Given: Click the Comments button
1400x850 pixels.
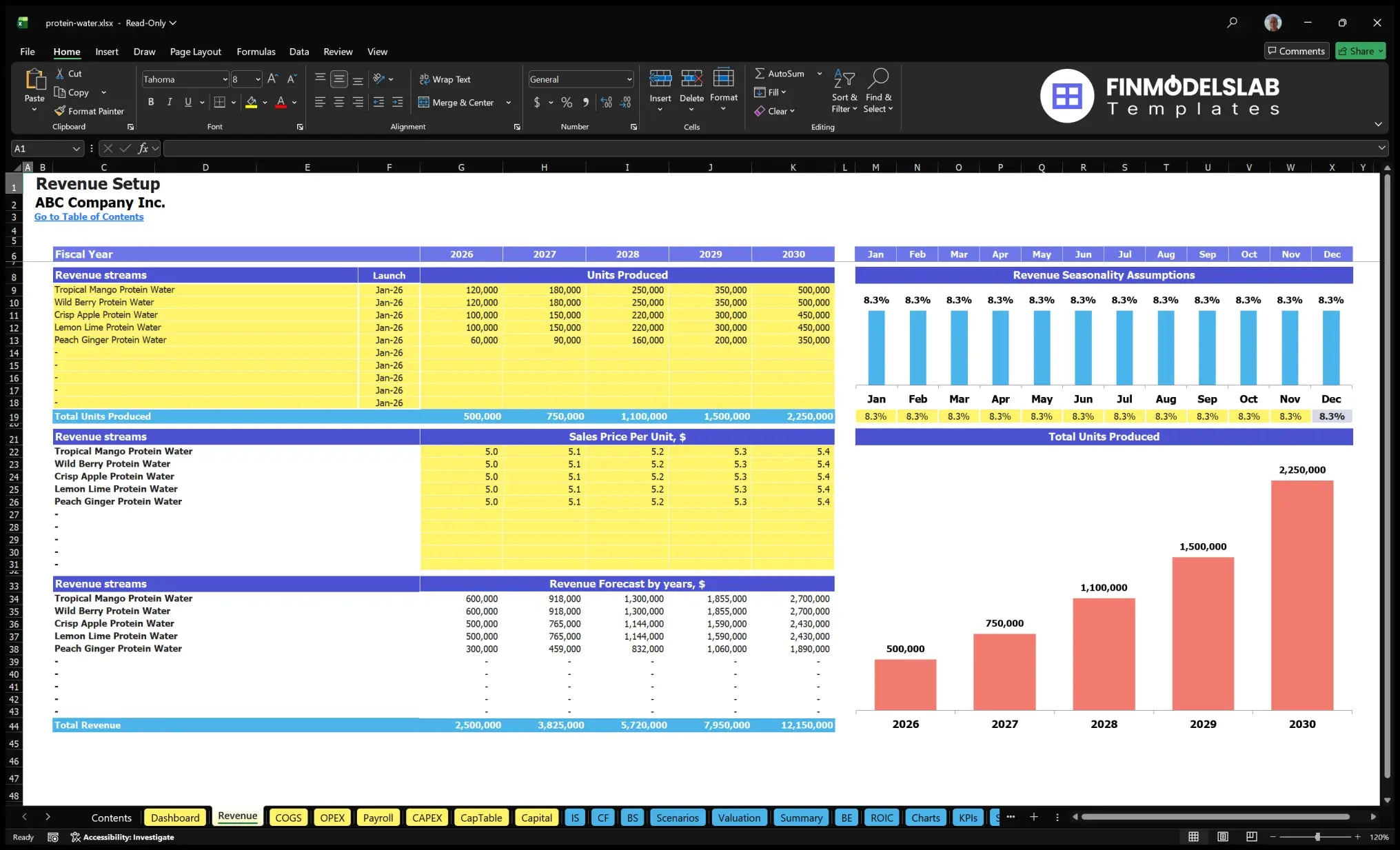Looking at the screenshot, I should pyautogui.click(x=1297, y=51).
